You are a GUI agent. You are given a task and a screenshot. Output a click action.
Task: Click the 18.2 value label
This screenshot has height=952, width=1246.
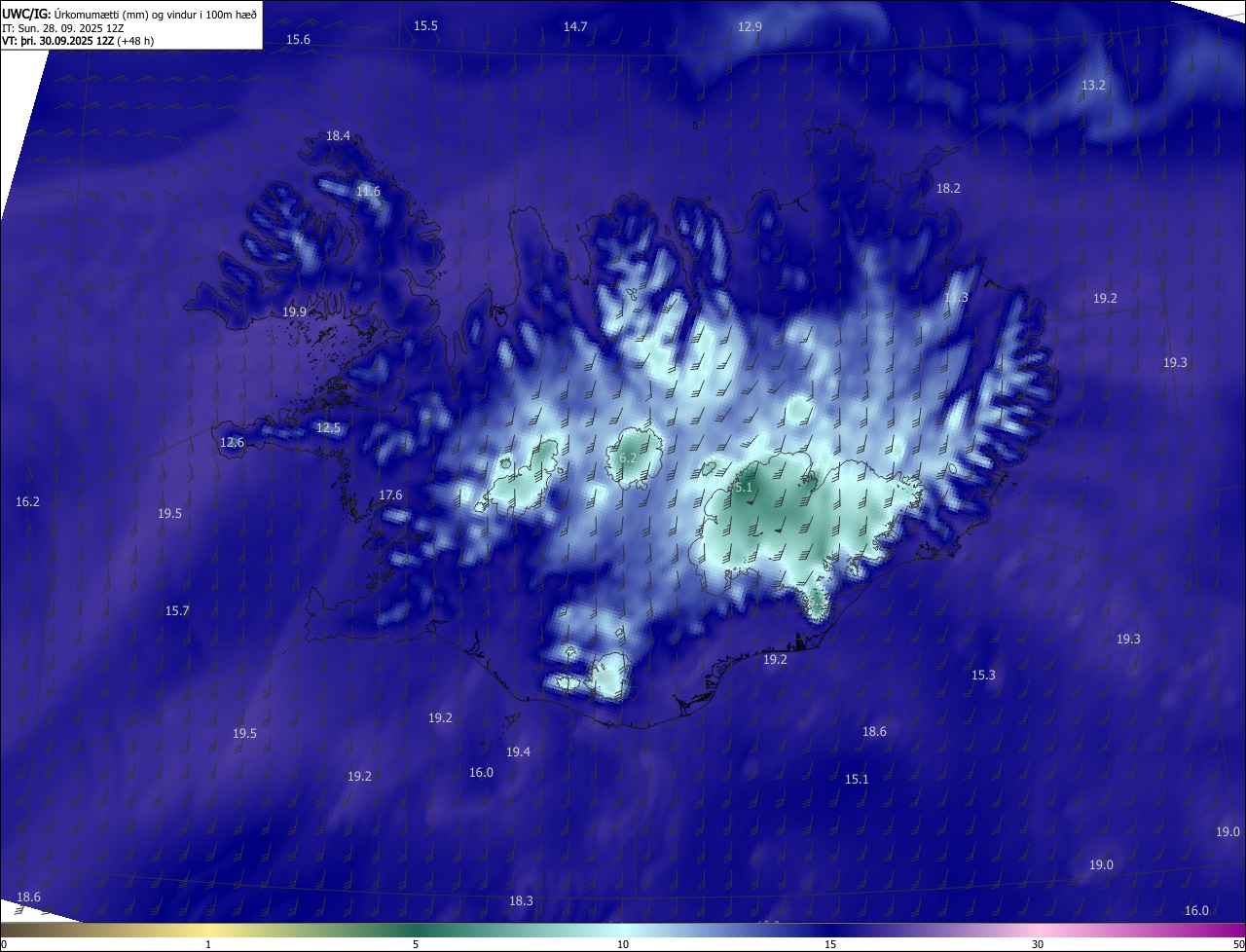coord(948,189)
